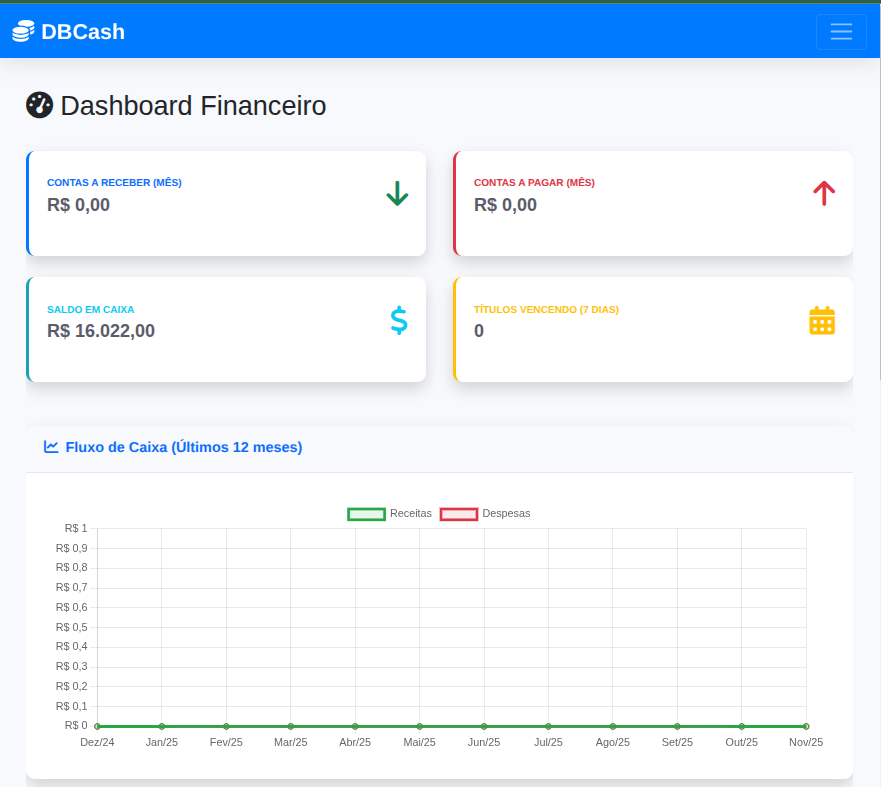Click the green Receitas legend color box

(367, 513)
